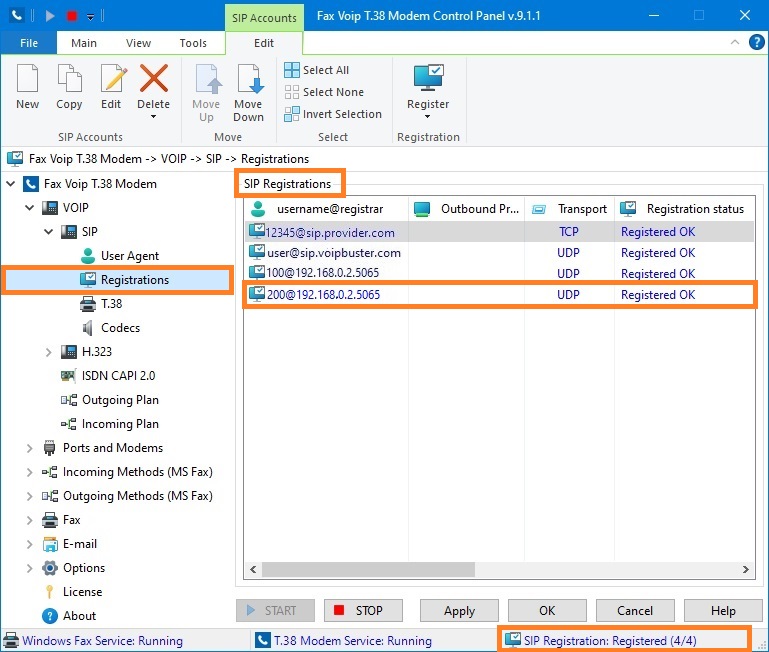This screenshot has height=652, width=769.
Task: Select the 200@192.168.0.2.5065 registration row
Action: tap(499, 294)
